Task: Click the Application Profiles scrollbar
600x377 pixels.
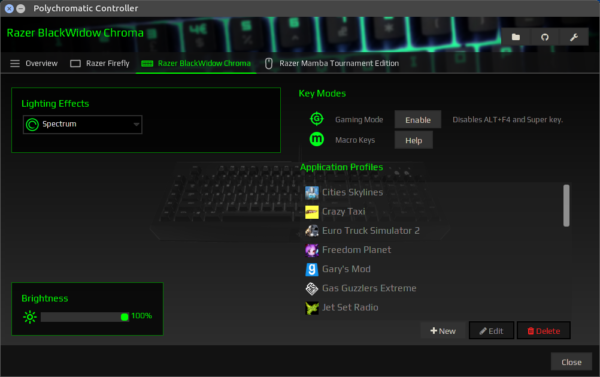Action: (566, 206)
